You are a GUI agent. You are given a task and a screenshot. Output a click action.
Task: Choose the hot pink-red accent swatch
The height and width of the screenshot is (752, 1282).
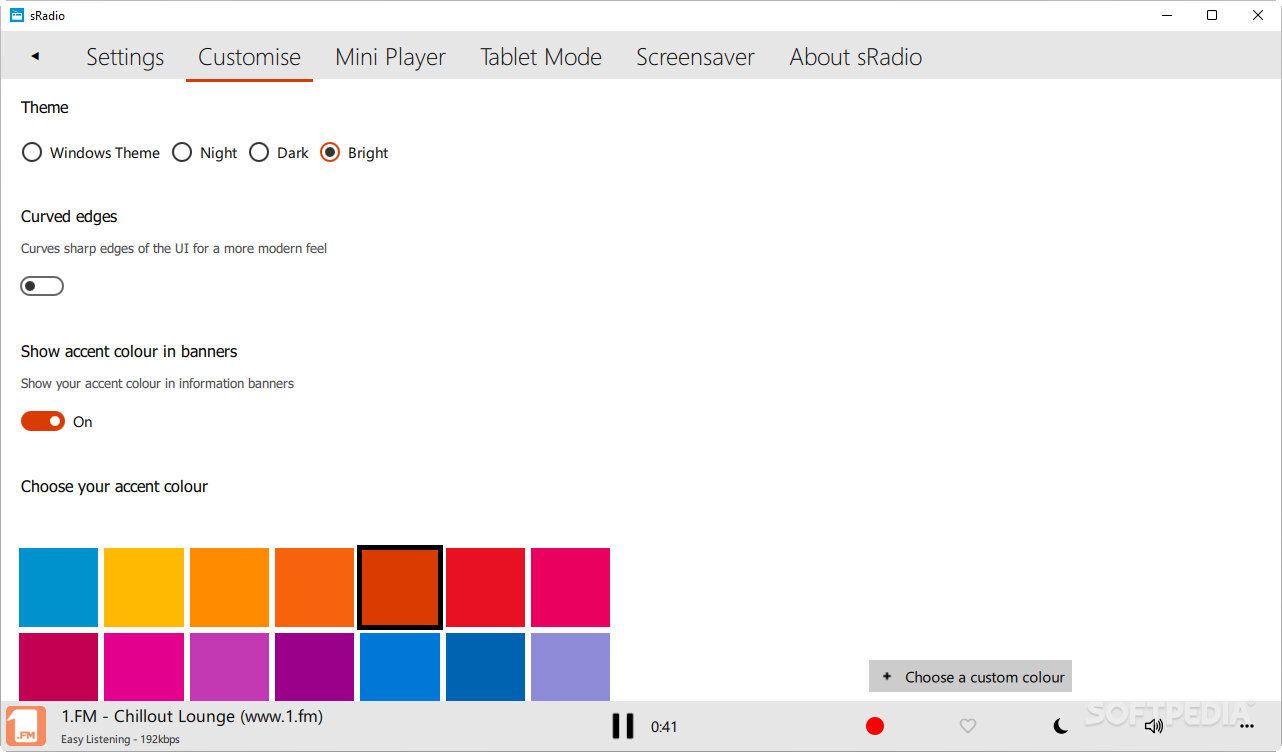(x=570, y=587)
